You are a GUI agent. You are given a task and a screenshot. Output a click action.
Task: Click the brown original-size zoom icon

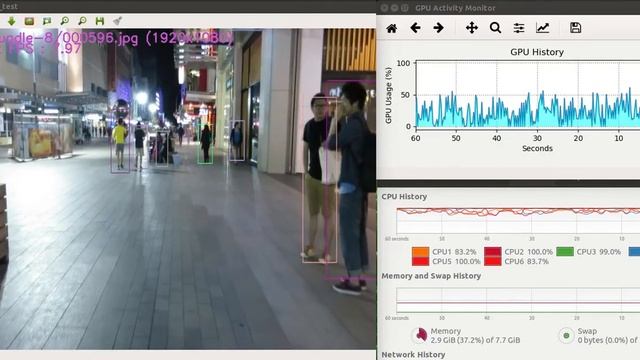pos(29,21)
